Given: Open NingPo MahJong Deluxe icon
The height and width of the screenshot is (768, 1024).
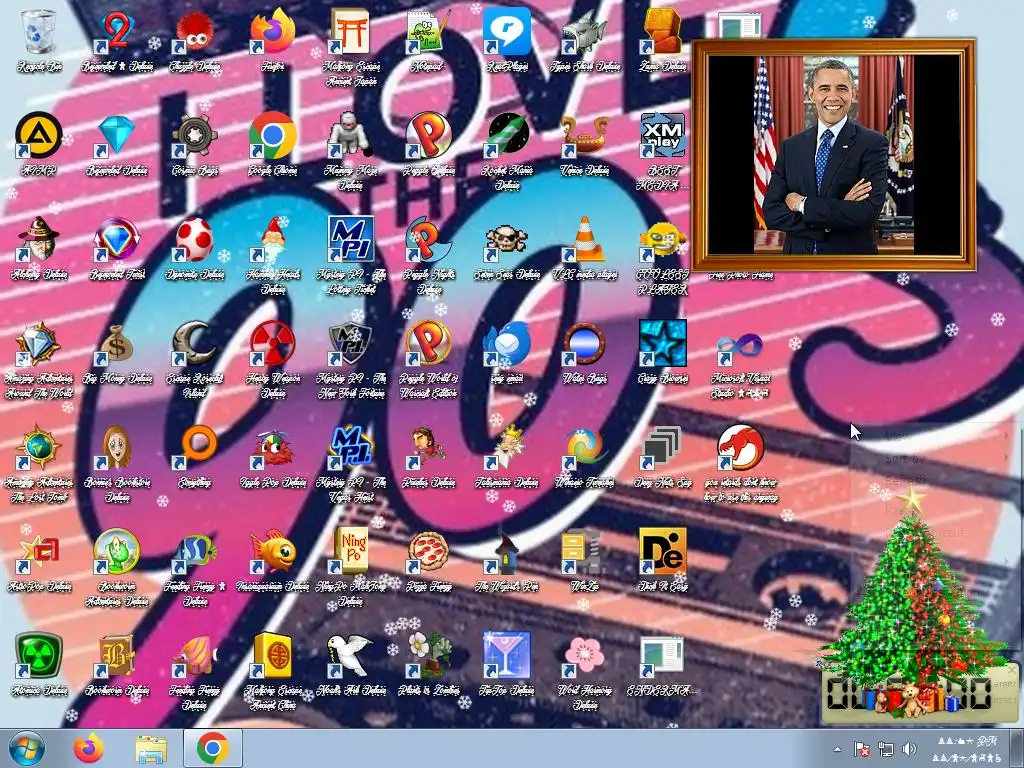Looking at the screenshot, I should tap(351, 552).
